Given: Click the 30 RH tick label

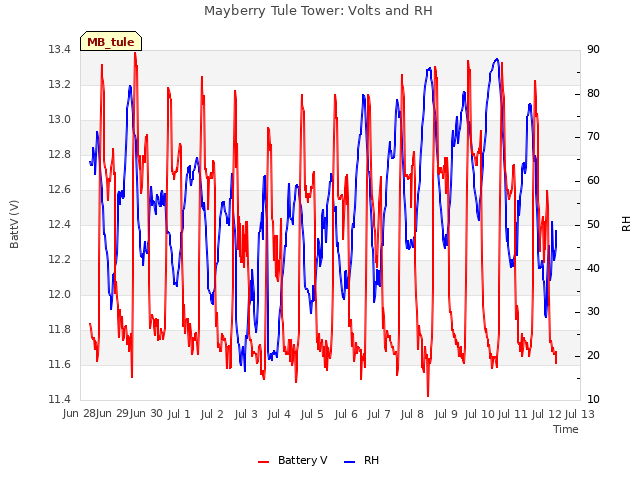Looking at the screenshot, I should tap(593, 312).
